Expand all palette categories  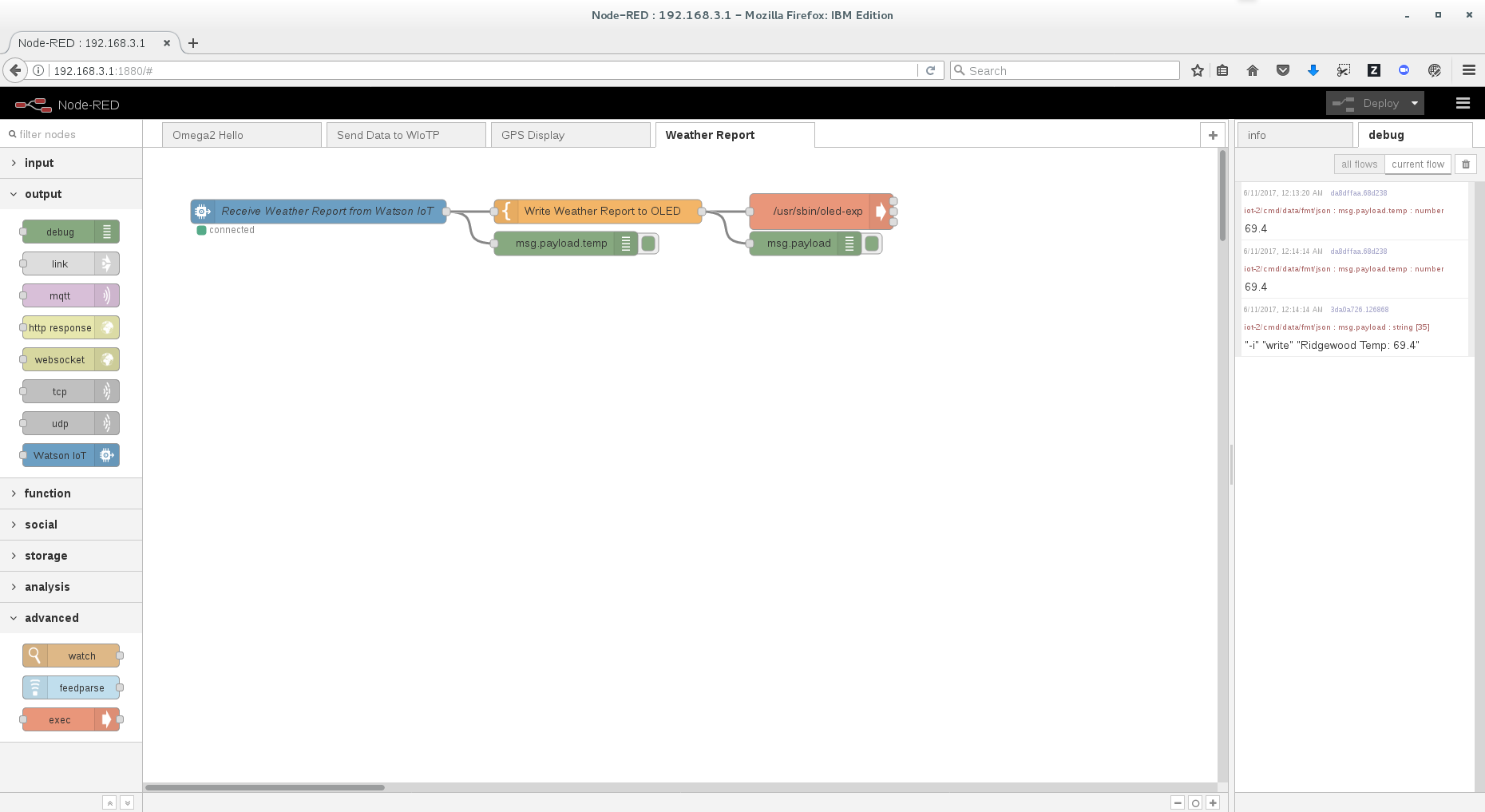(127, 802)
